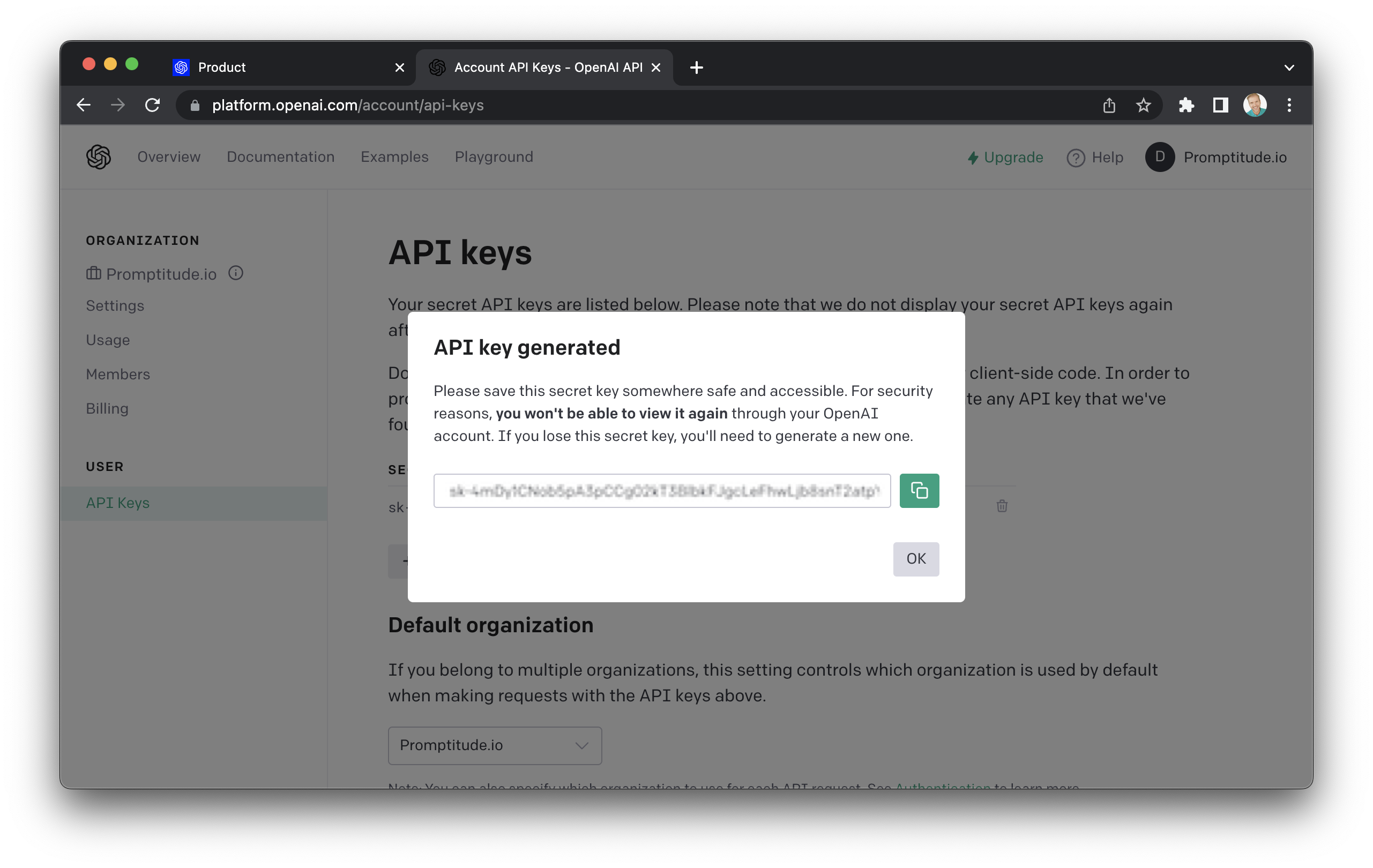Navigate to the Documentation page
Screen dimensions: 1373x868
pos(280,158)
